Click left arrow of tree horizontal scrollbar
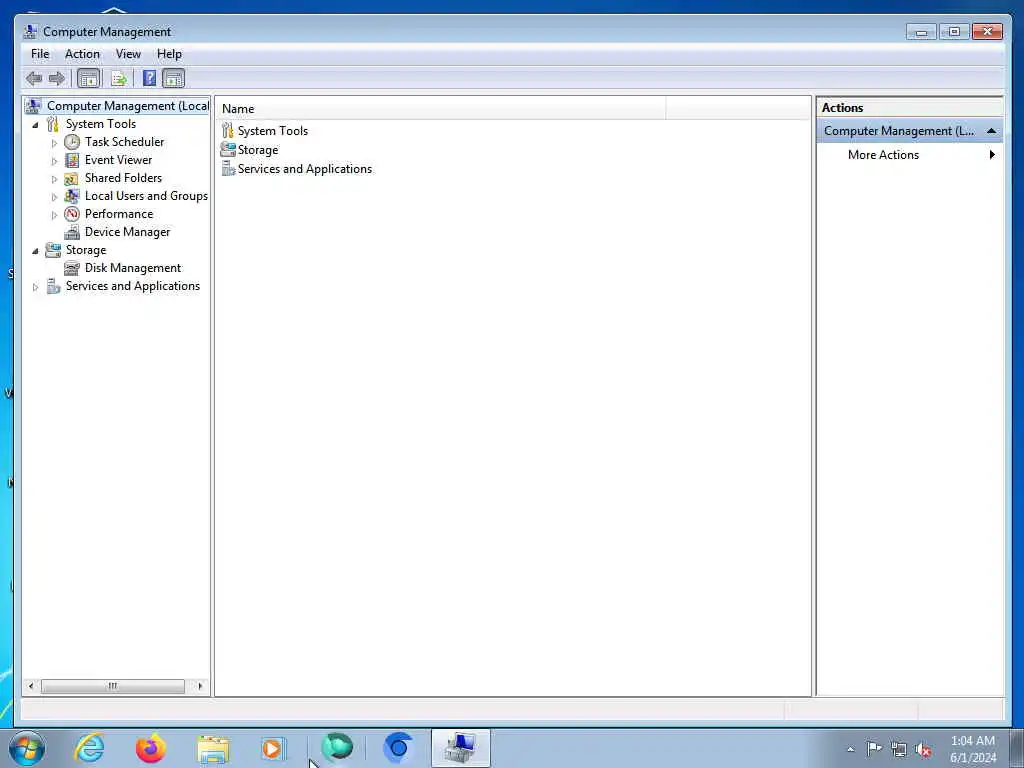Image resolution: width=1024 pixels, height=768 pixels. click(x=31, y=686)
